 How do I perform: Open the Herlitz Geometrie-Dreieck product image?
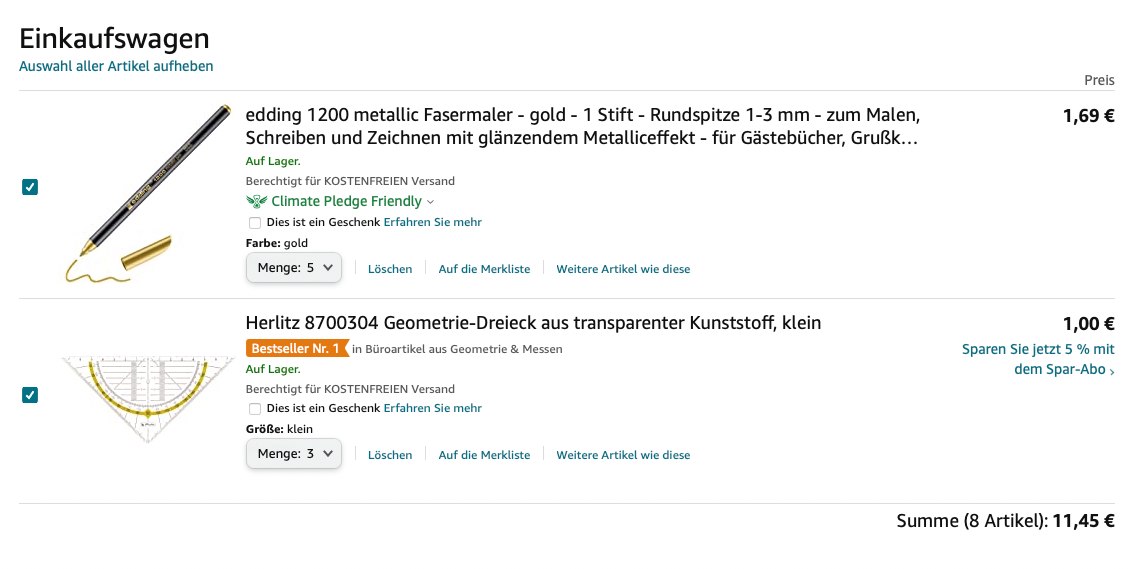click(148, 398)
